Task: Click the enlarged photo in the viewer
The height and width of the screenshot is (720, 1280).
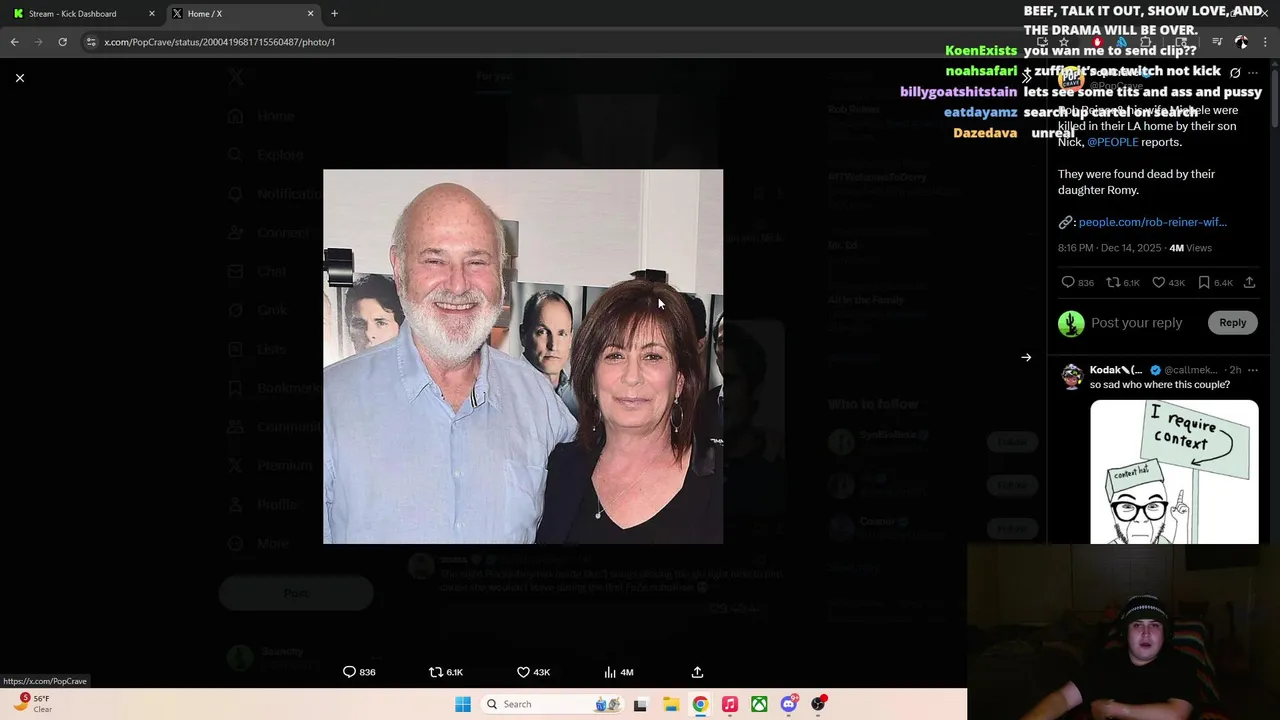Action: pos(523,356)
